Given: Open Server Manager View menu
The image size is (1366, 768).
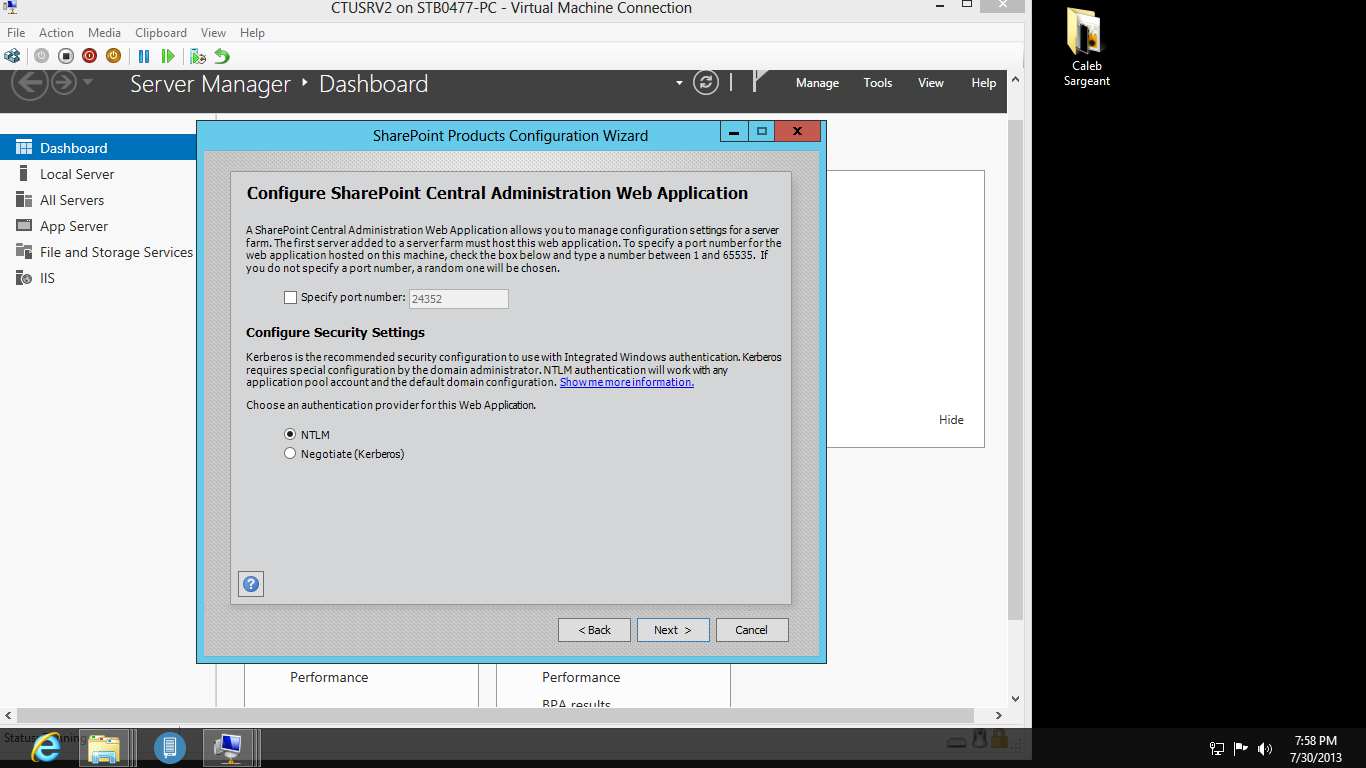Looking at the screenshot, I should (x=931, y=83).
